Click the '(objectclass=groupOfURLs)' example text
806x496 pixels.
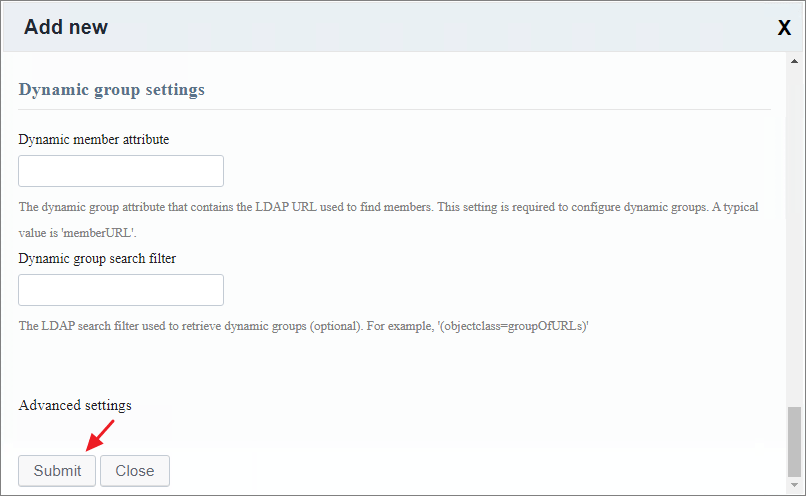pyautogui.click(x=512, y=326)
